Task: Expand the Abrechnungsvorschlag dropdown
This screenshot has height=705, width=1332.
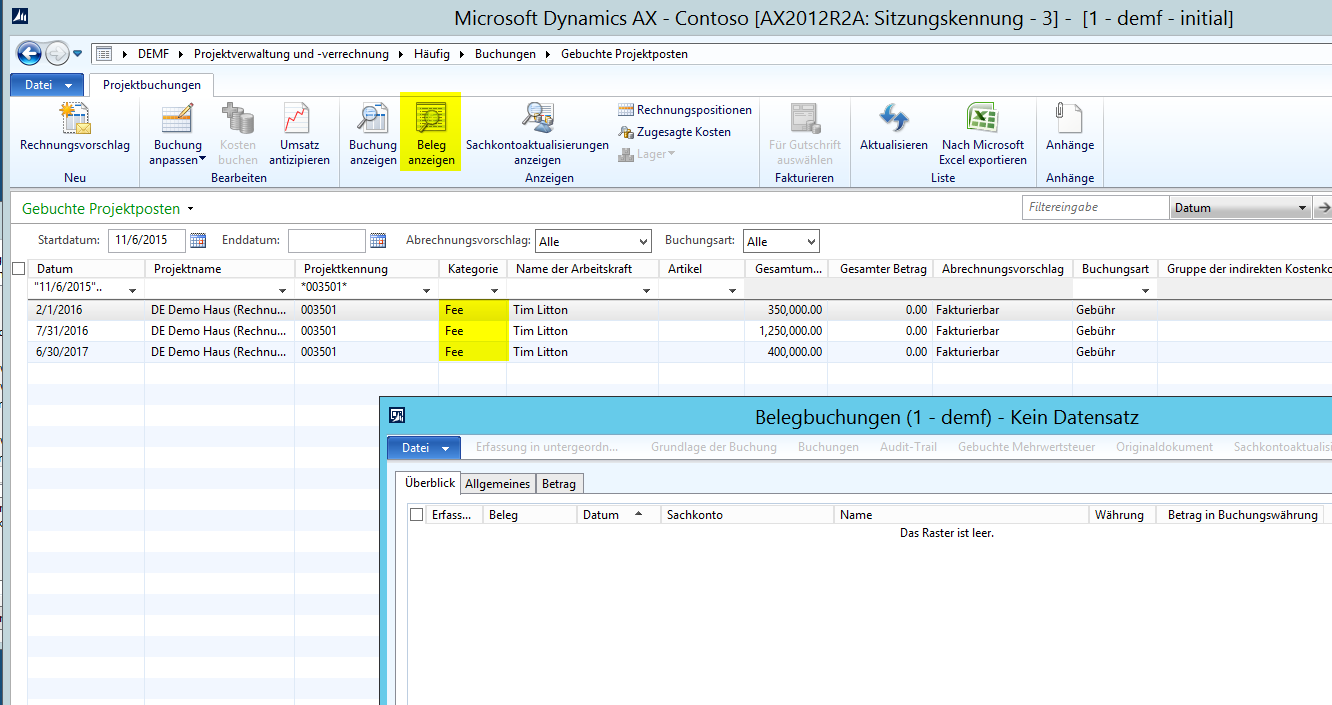Action: 642,242
